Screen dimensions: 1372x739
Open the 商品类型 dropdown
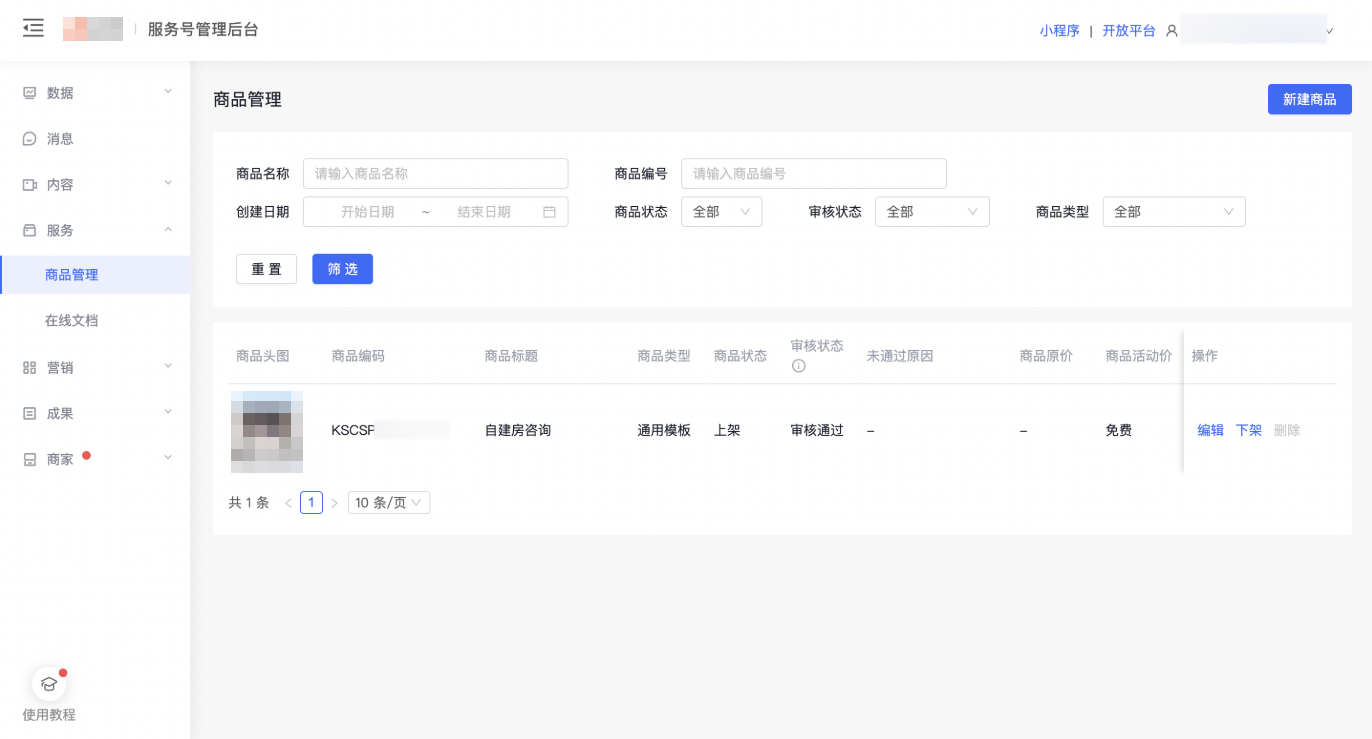pos(1173,212)
